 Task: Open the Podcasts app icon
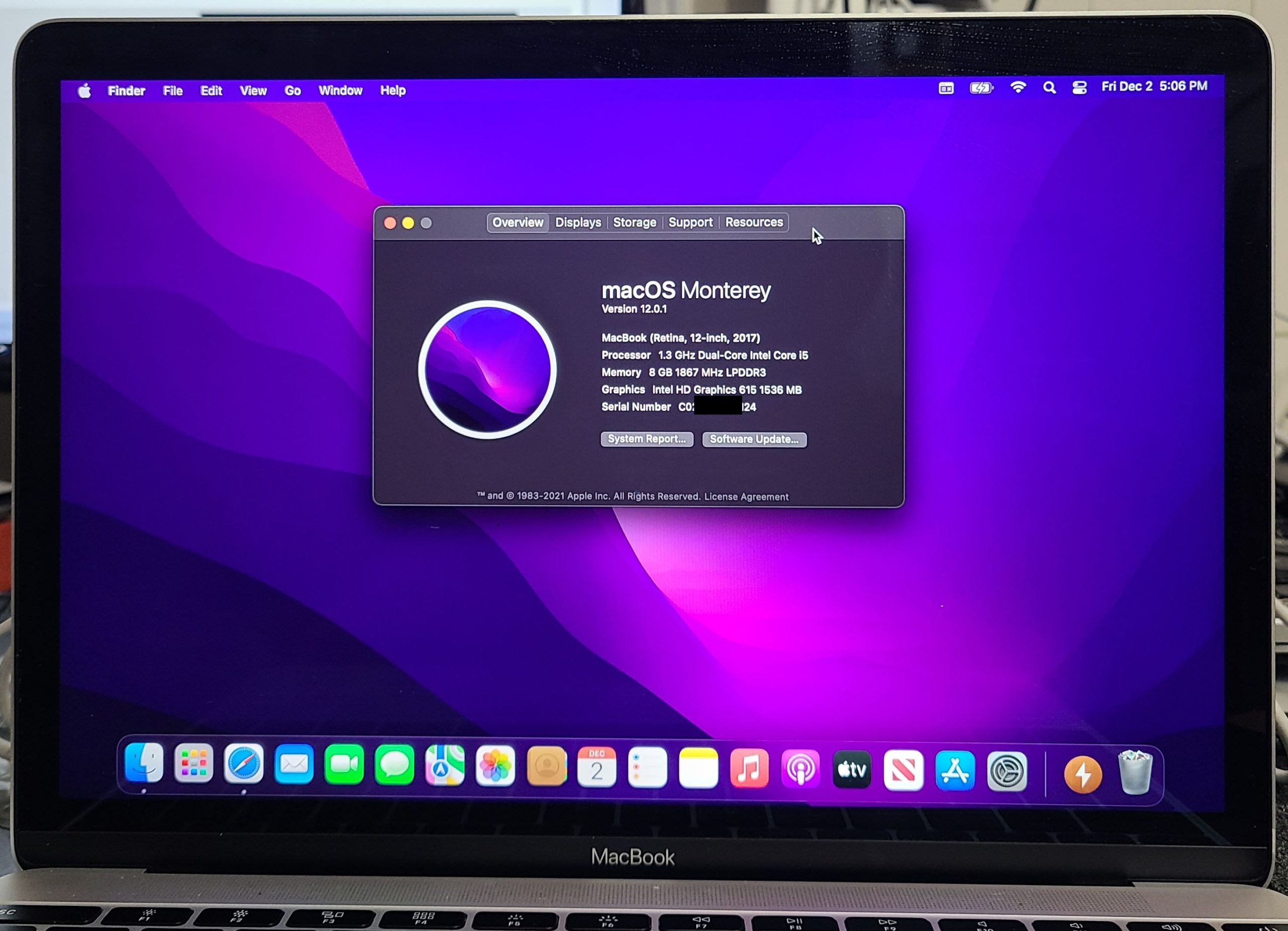(x=800, y=769)
